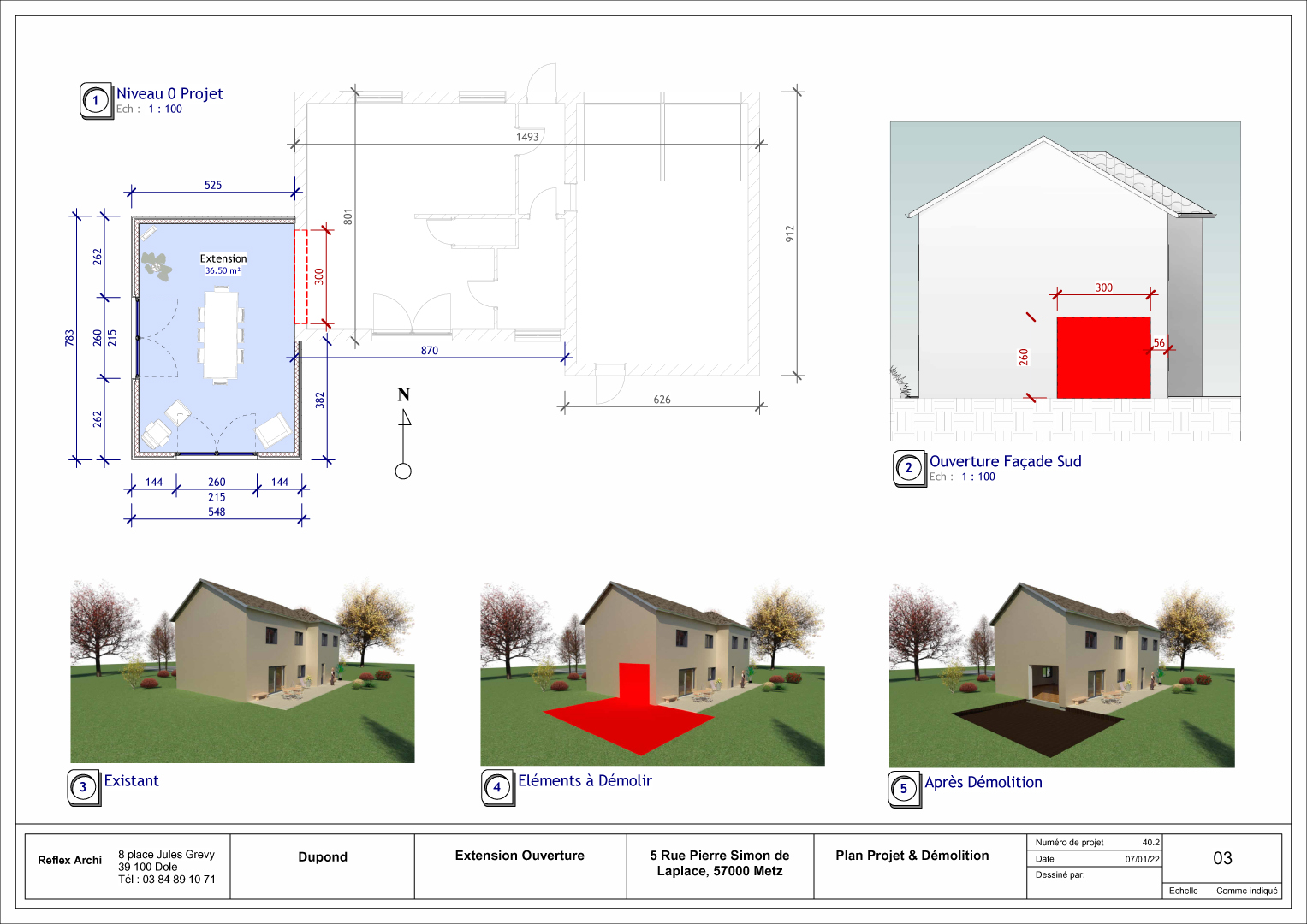This screenshot has height=924, width=1307.
Task: Select the North arrow symbol
Action: (404, 432)
